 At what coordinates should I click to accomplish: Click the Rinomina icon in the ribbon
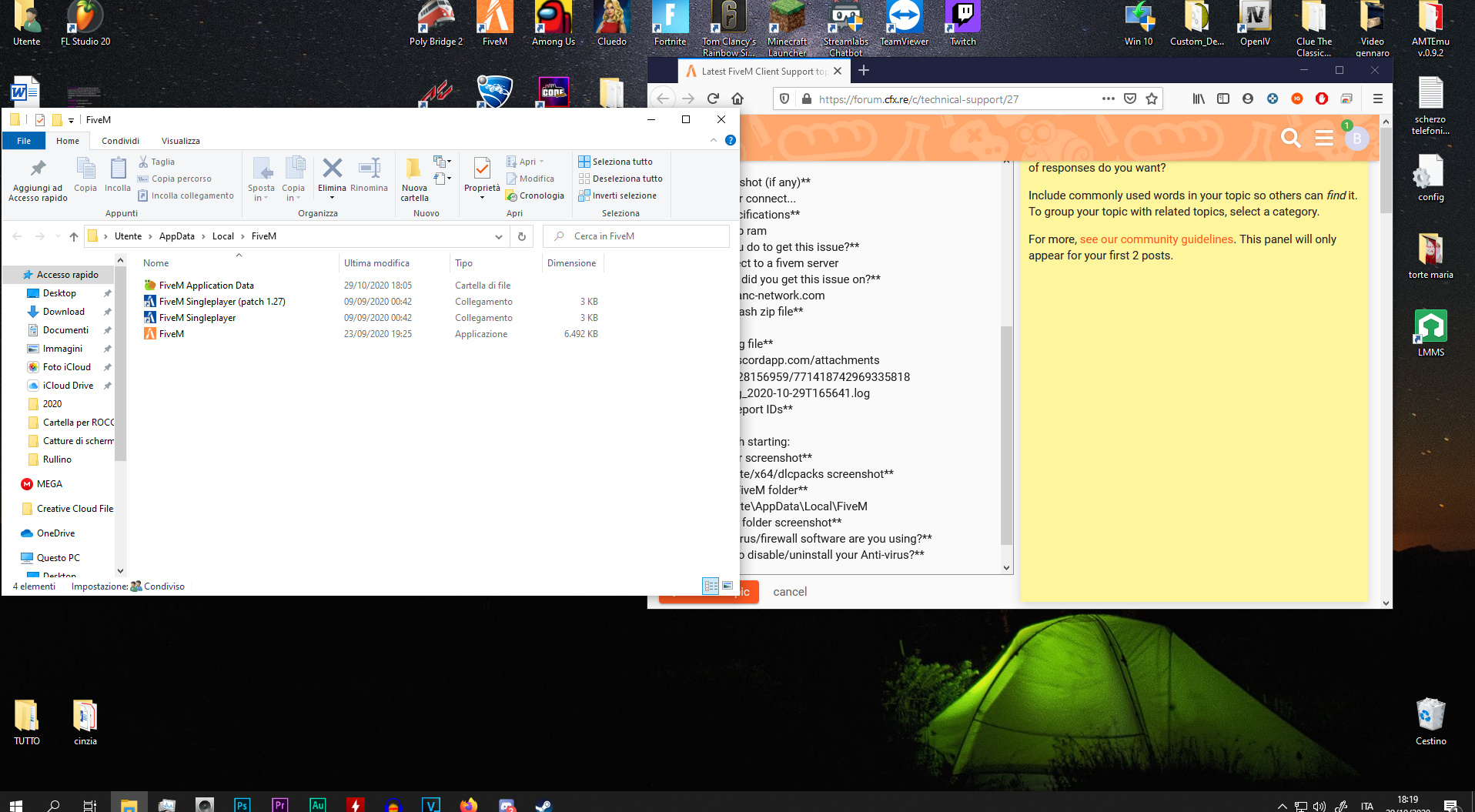pyautogui.click(x=369, y=169)
